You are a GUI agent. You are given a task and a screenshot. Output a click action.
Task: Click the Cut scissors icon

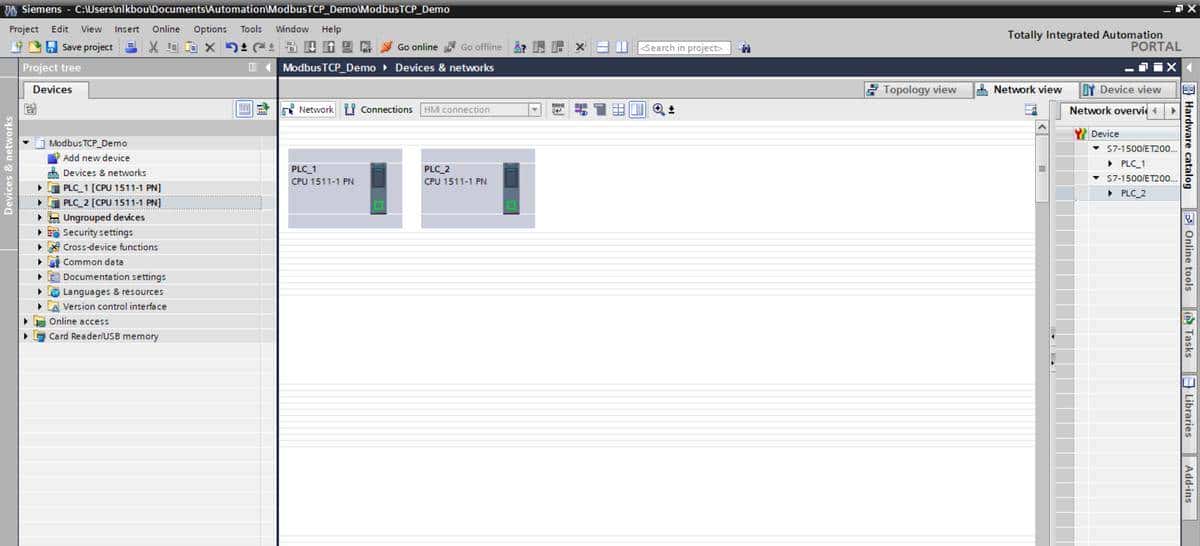153,47
